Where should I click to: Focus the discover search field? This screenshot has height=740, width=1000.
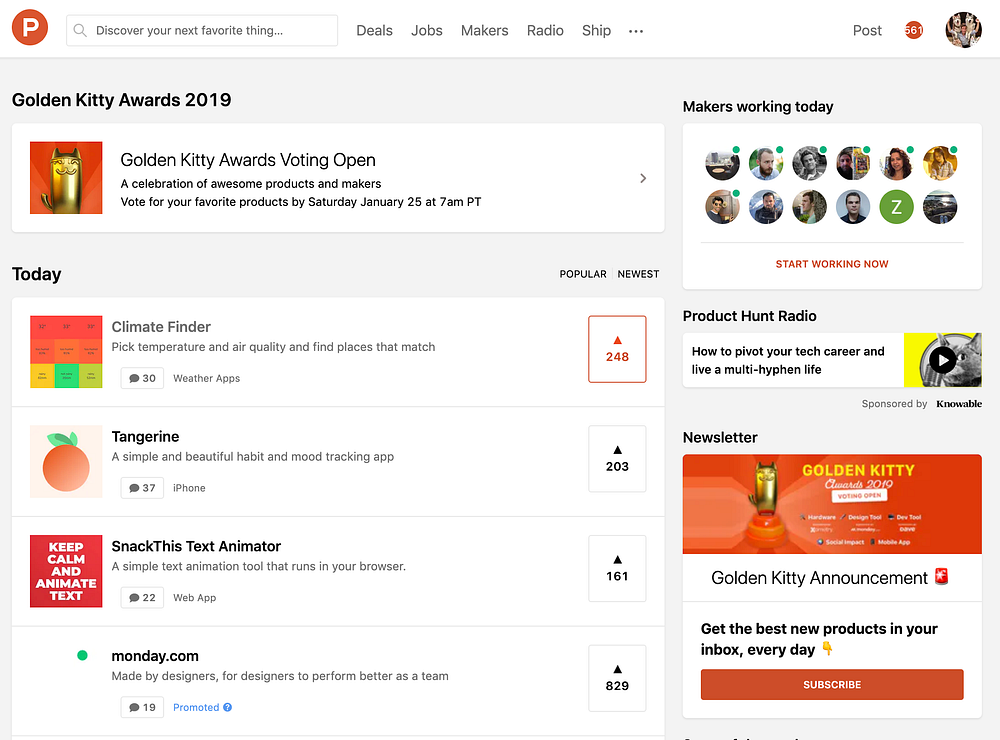pyautogui.click(x=202, y=31)
